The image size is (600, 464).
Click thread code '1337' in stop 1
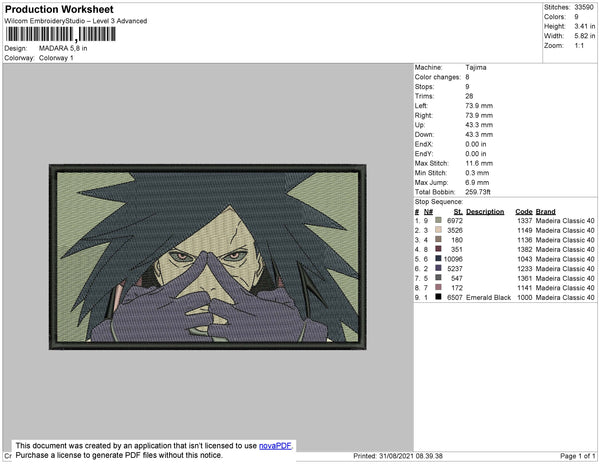525,221
